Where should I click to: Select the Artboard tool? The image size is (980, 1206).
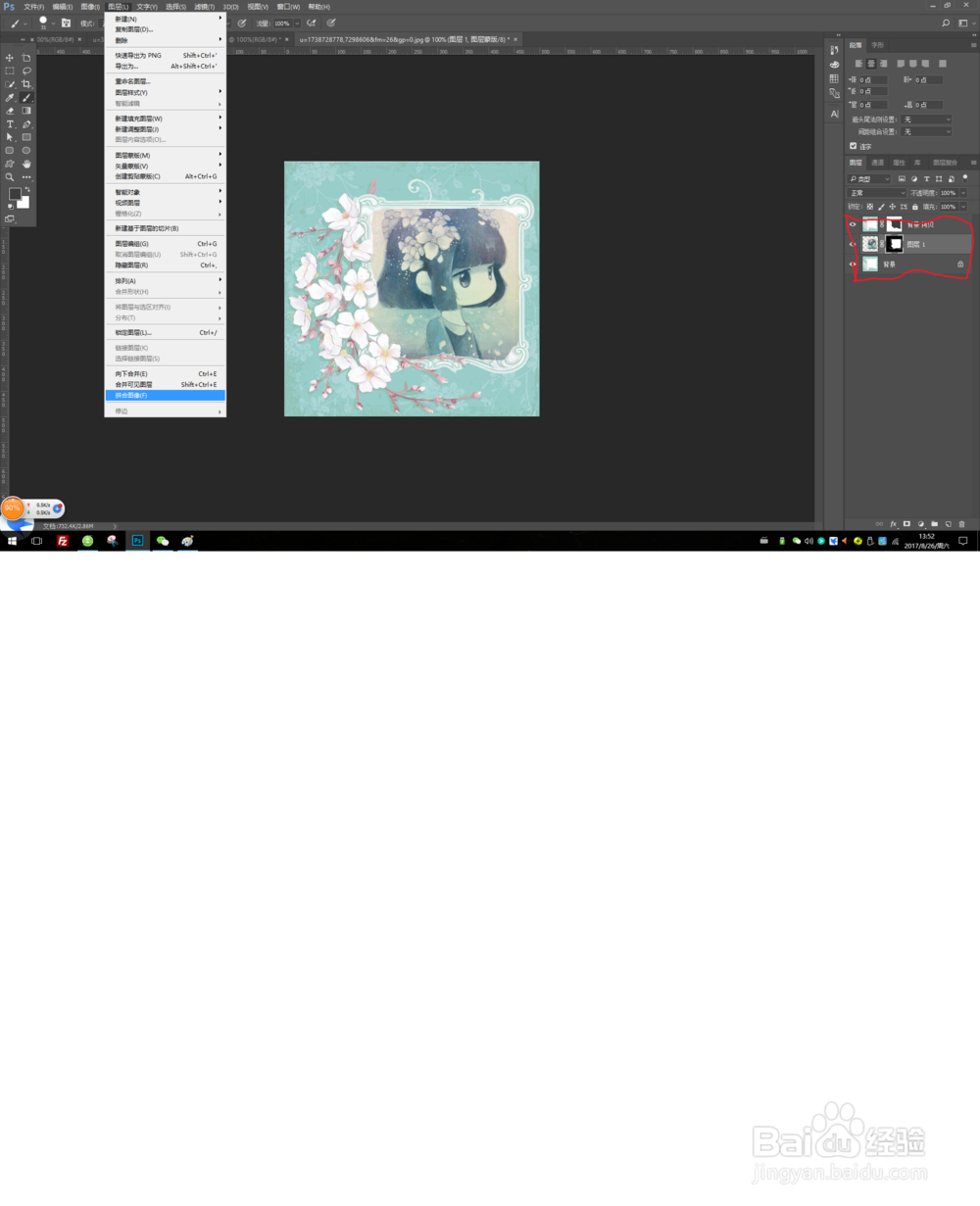(x=26, y=58)
